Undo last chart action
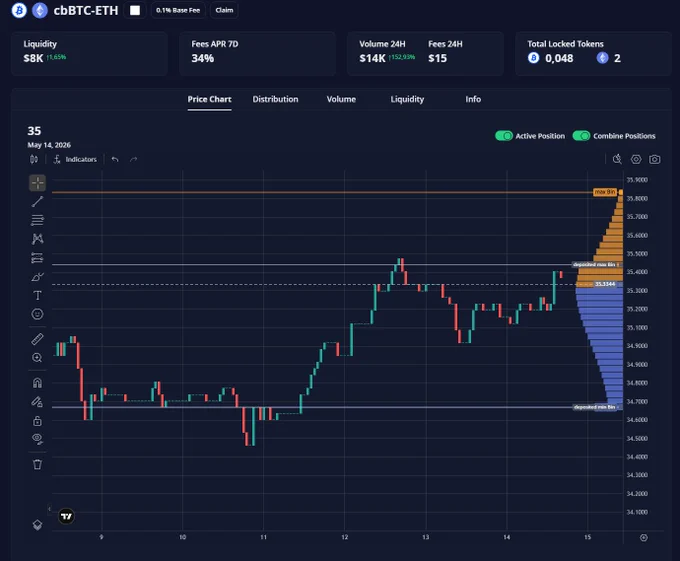 pos(115,160)
